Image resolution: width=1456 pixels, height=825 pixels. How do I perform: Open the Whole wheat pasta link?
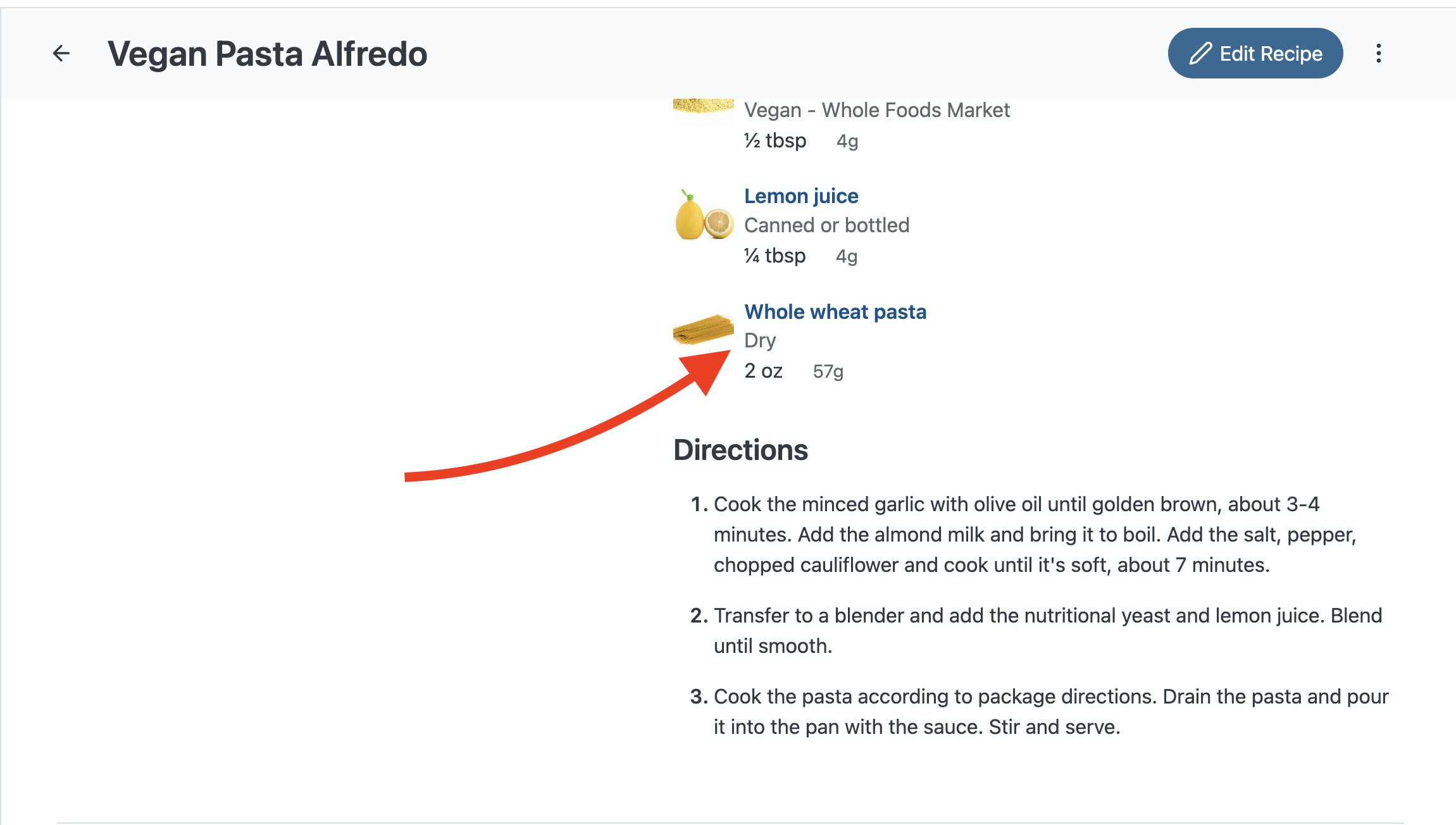835,312
